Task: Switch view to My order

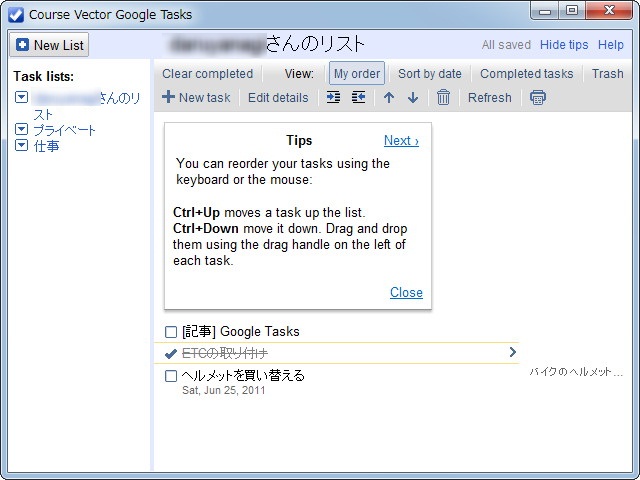Action: coord(357,73)
